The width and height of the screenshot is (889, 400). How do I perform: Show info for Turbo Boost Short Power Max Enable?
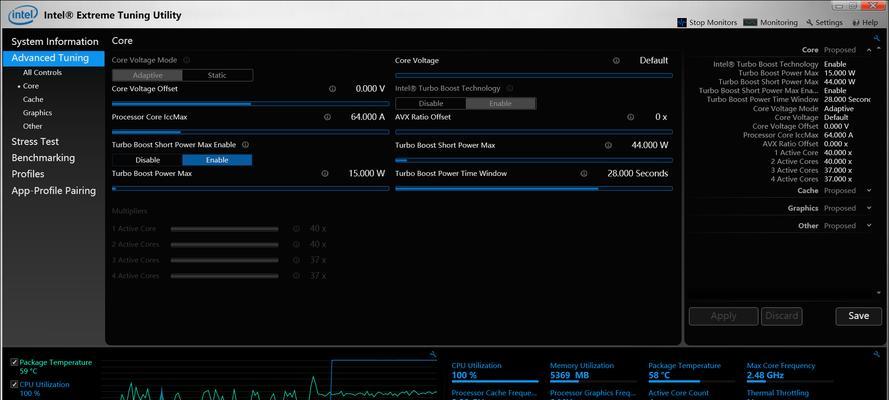click(245, 145)
